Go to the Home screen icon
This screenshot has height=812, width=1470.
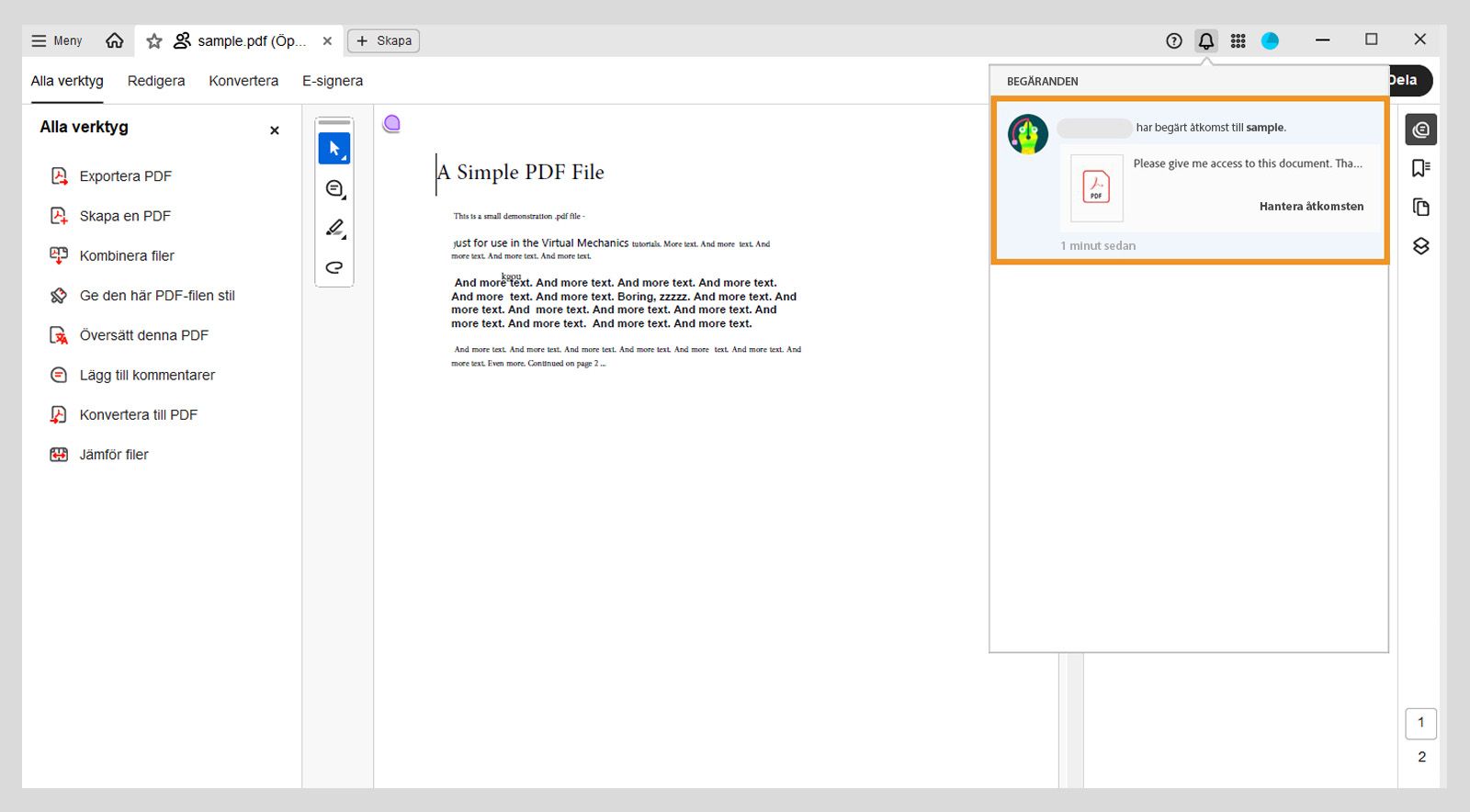115,40
